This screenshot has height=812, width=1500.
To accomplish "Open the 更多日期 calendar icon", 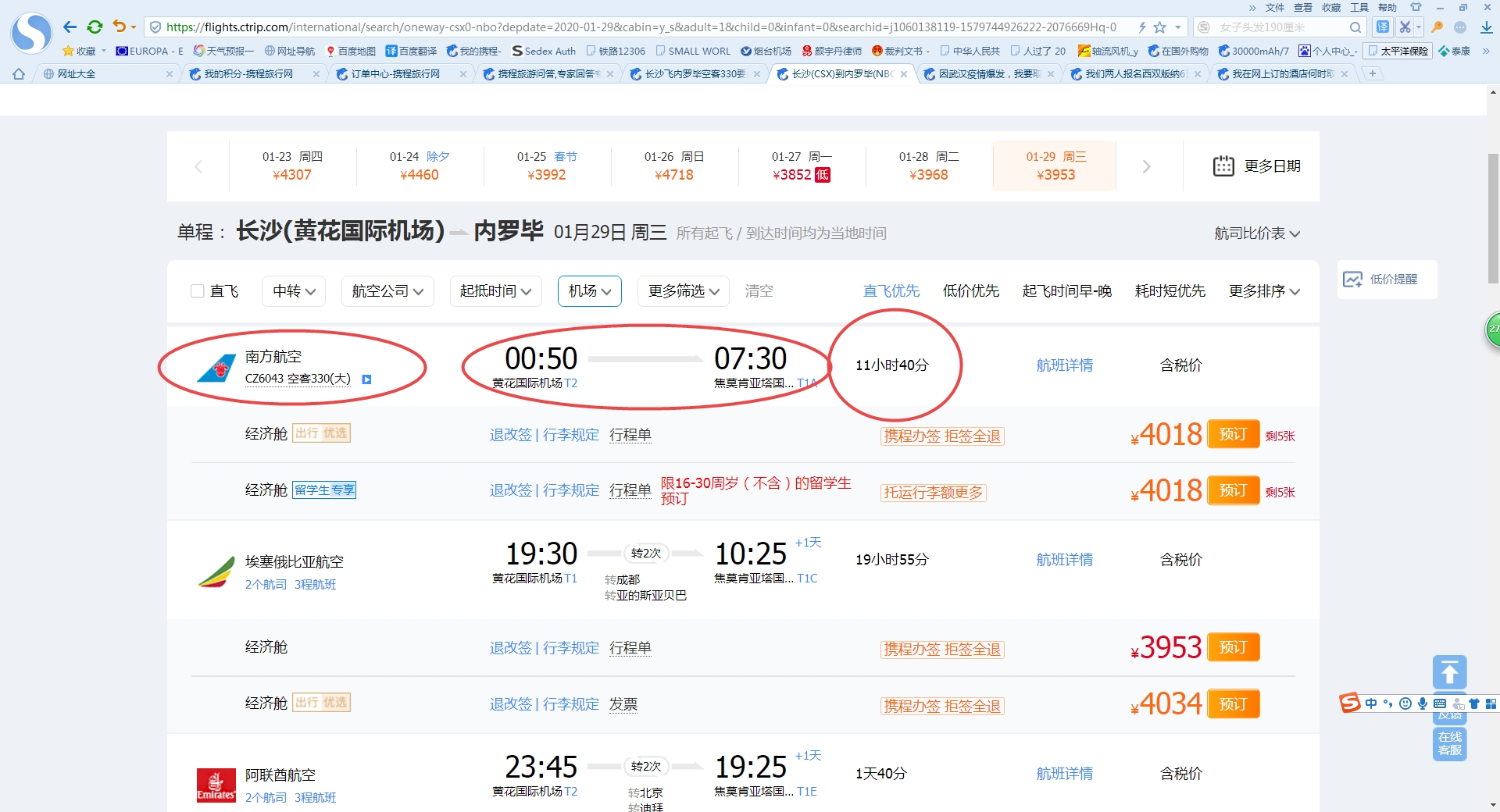I will tap(1223, 166).
